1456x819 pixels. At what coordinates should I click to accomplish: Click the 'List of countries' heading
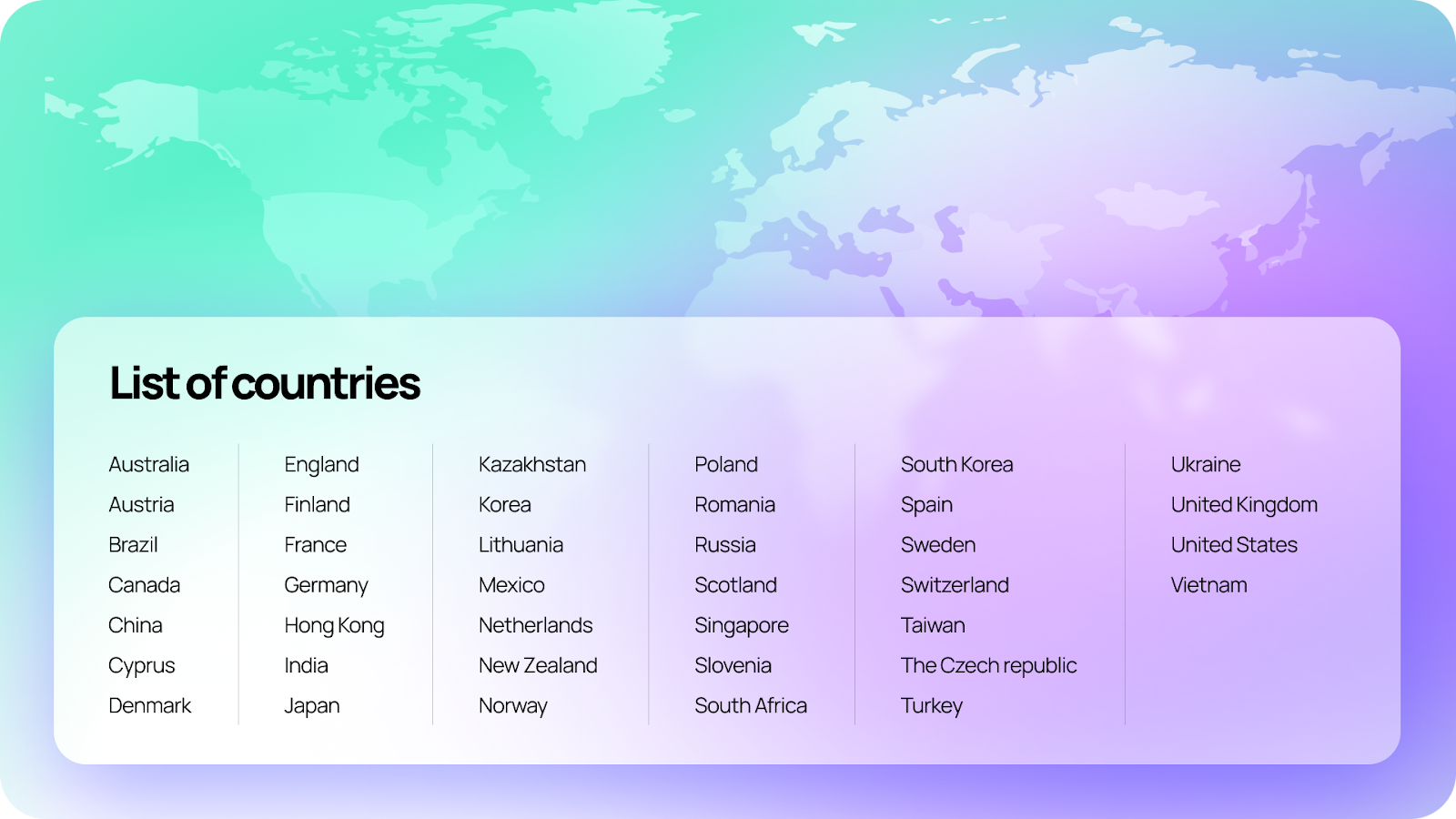[265, 383]
